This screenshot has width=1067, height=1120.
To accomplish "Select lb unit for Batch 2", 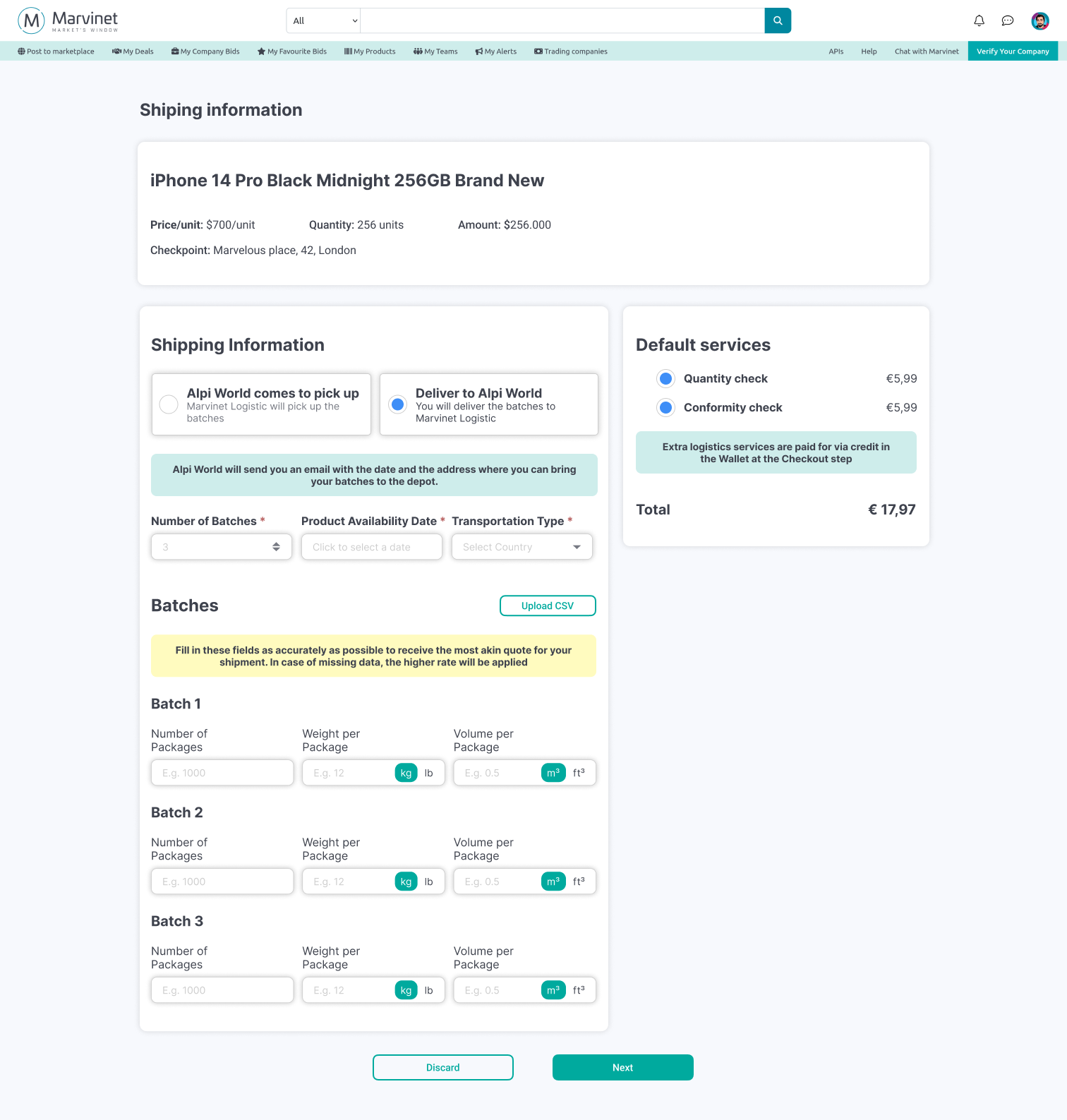I will pos(429,881).
